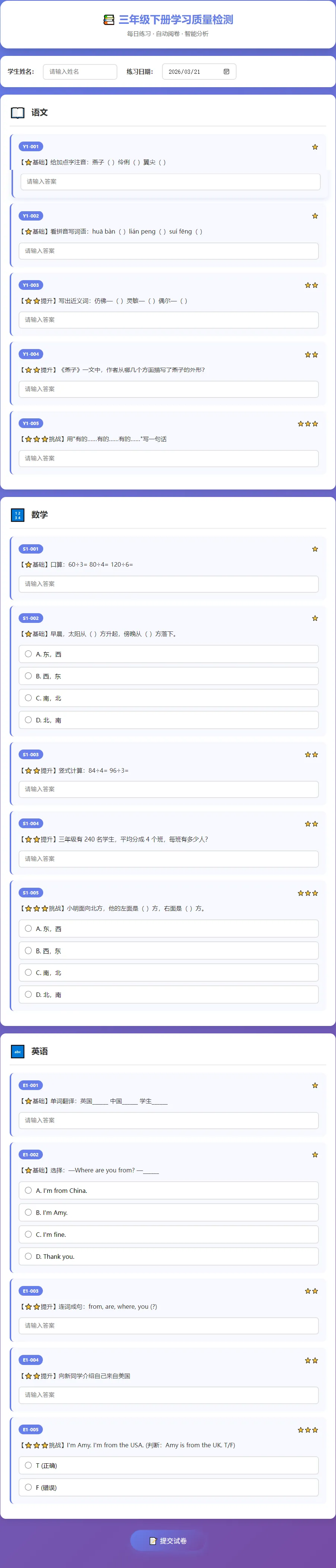This screenshot has height=1568, width=336.
Task: Click the three stars on question S1-005
Action: (307, 893)
